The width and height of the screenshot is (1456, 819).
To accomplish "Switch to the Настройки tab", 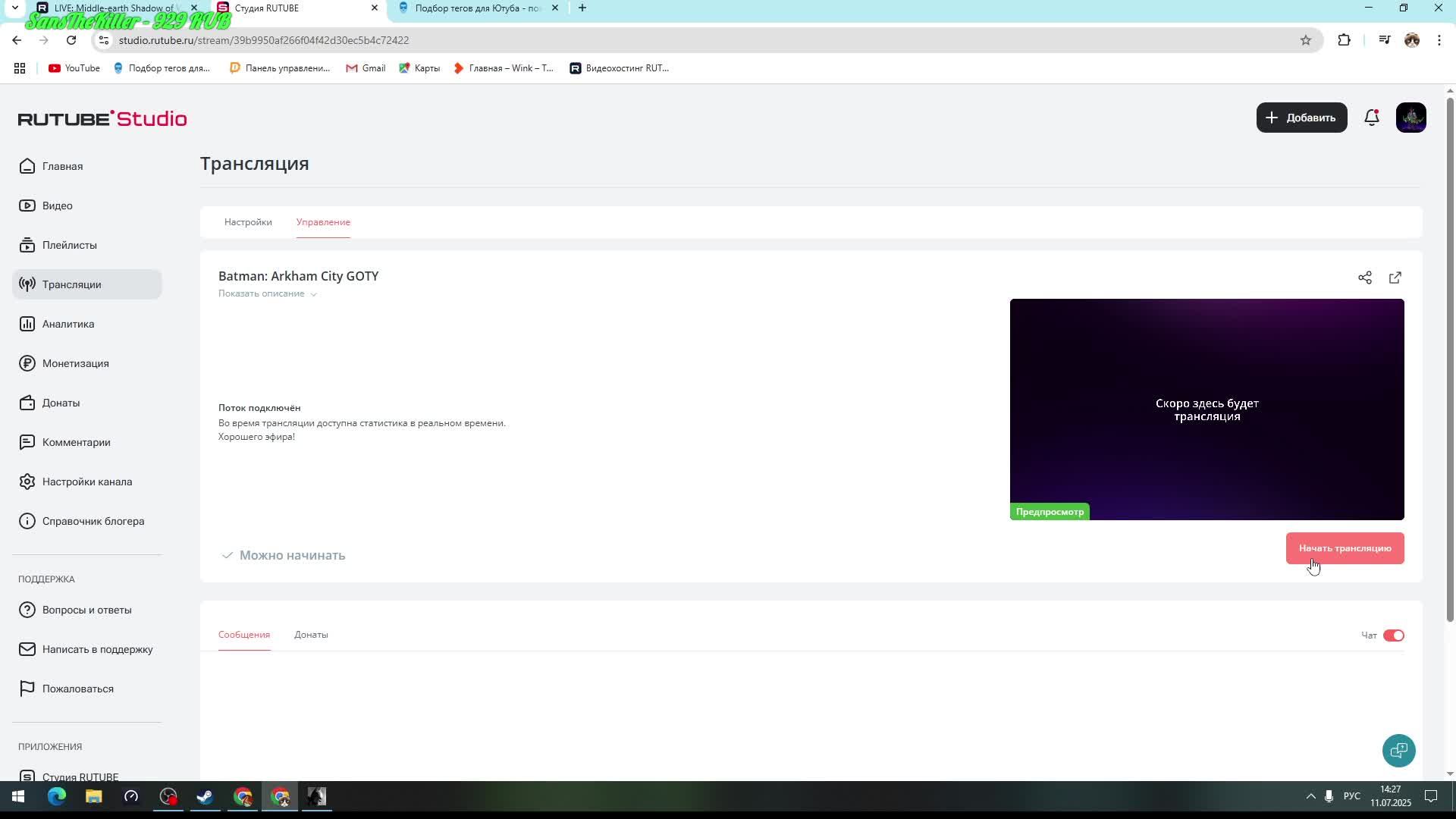I will [x=248, y=222].
